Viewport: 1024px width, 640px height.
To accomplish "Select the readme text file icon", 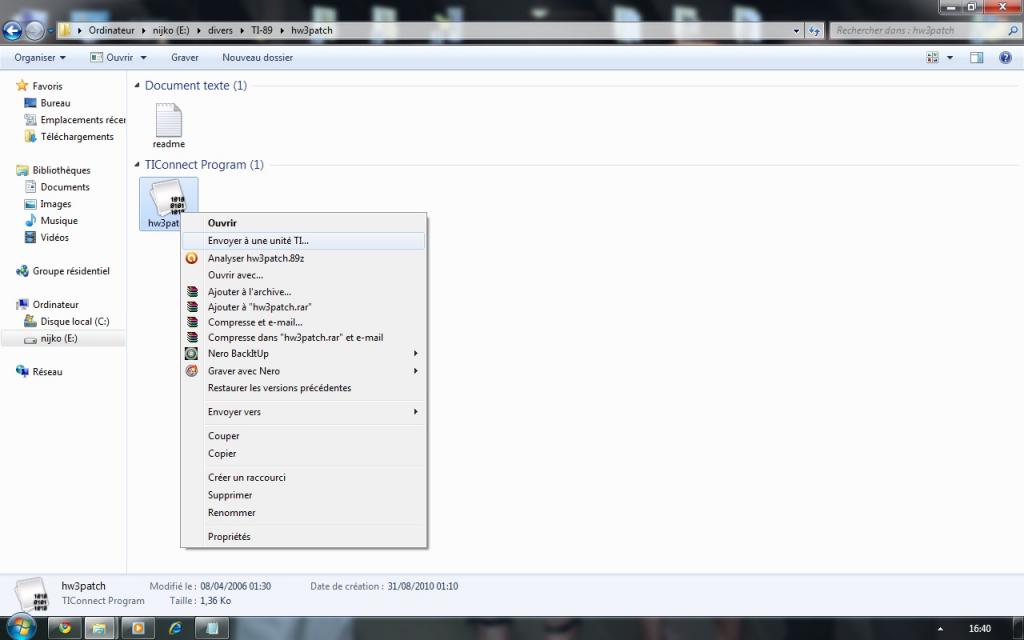I will [x=168, y=125].
